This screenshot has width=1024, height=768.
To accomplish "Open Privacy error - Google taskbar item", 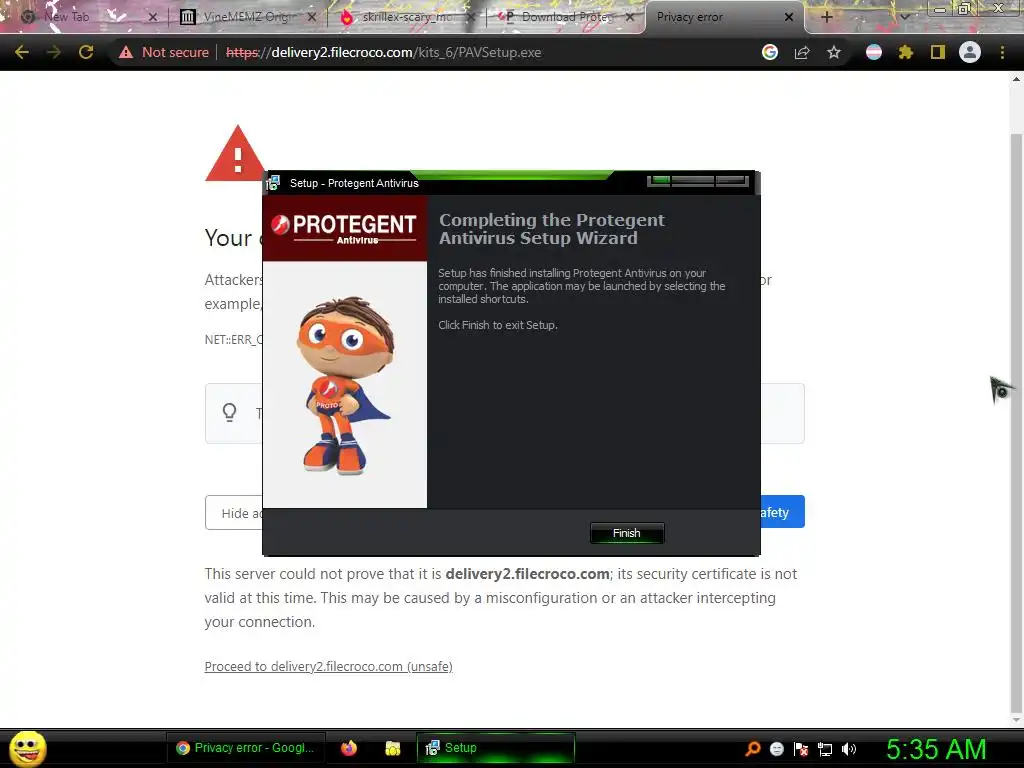I will point(246,748).
